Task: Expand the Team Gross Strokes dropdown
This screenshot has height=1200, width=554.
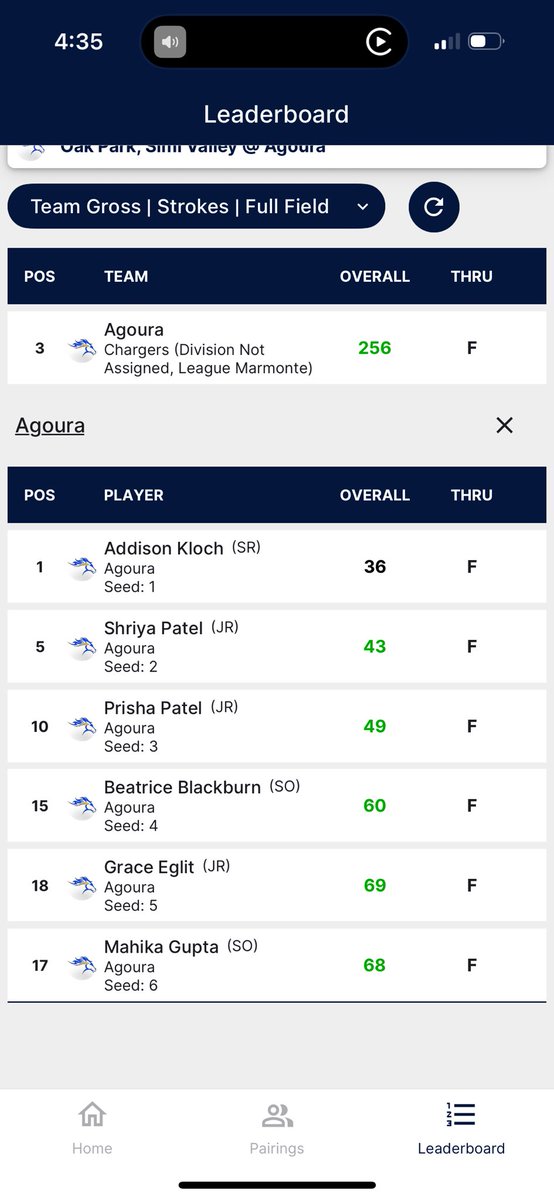Action: pyautogui.click(x=196, y=207)
